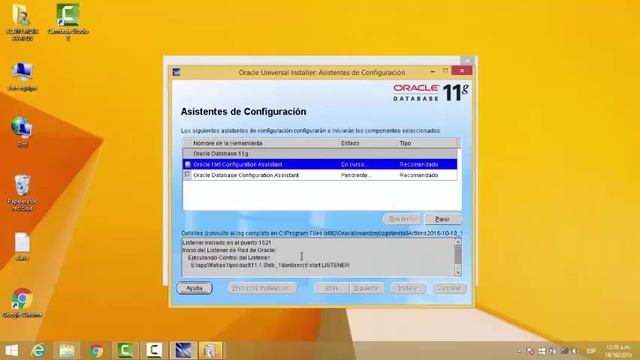Launch Internet Explorer from the taskbar
This screenshot has height=360, width=640.
(x=38, y=351)
